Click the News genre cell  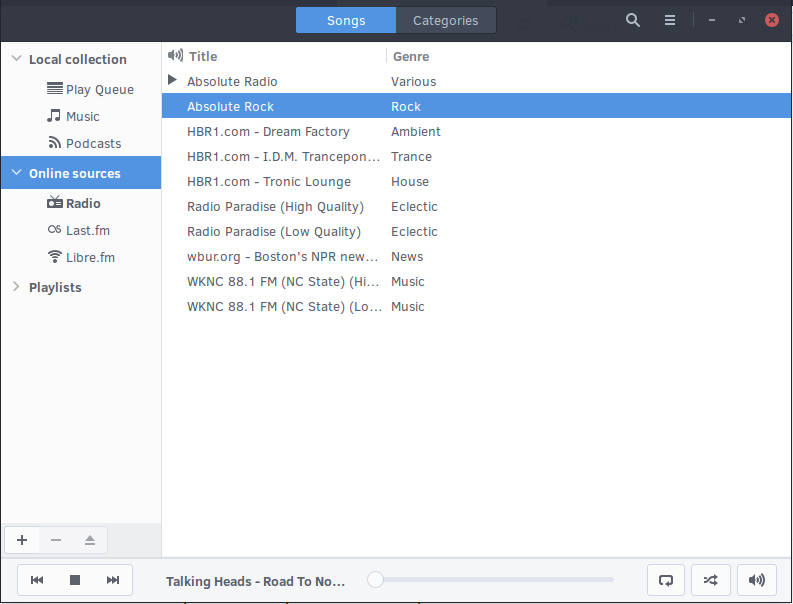pyautogui.click(x=407, y=256)
